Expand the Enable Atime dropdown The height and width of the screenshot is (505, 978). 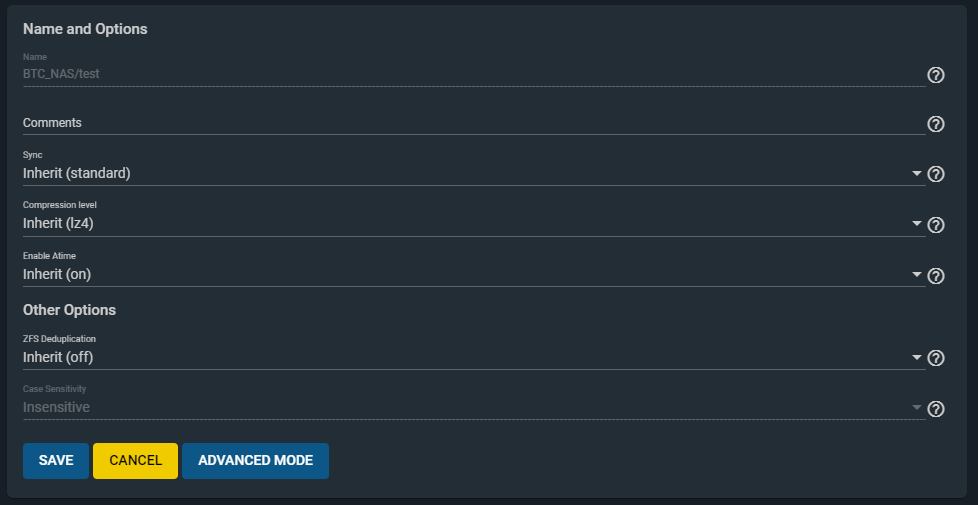(x=917, y=275)
